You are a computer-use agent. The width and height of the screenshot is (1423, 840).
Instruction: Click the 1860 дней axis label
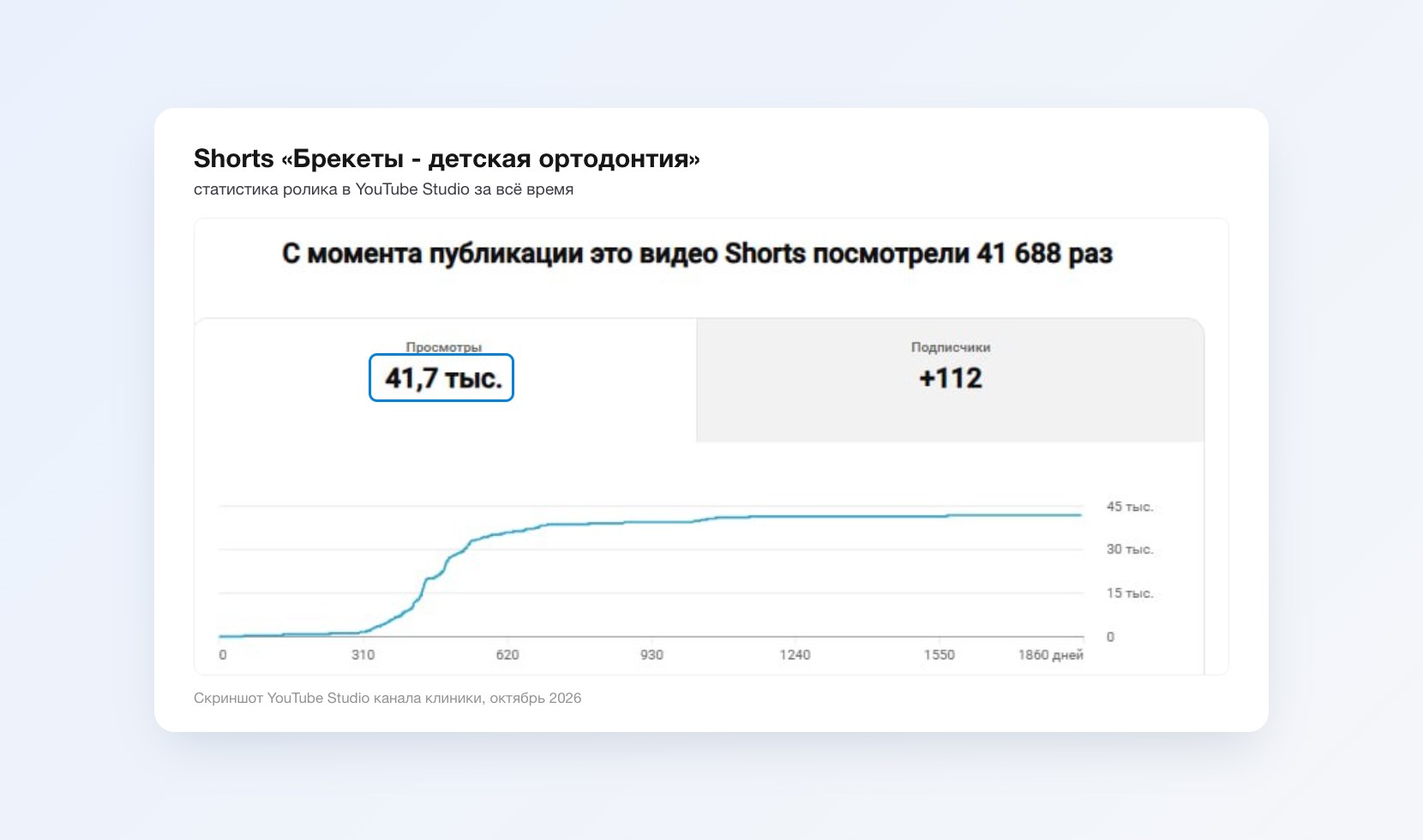(x=1050, y=655)
